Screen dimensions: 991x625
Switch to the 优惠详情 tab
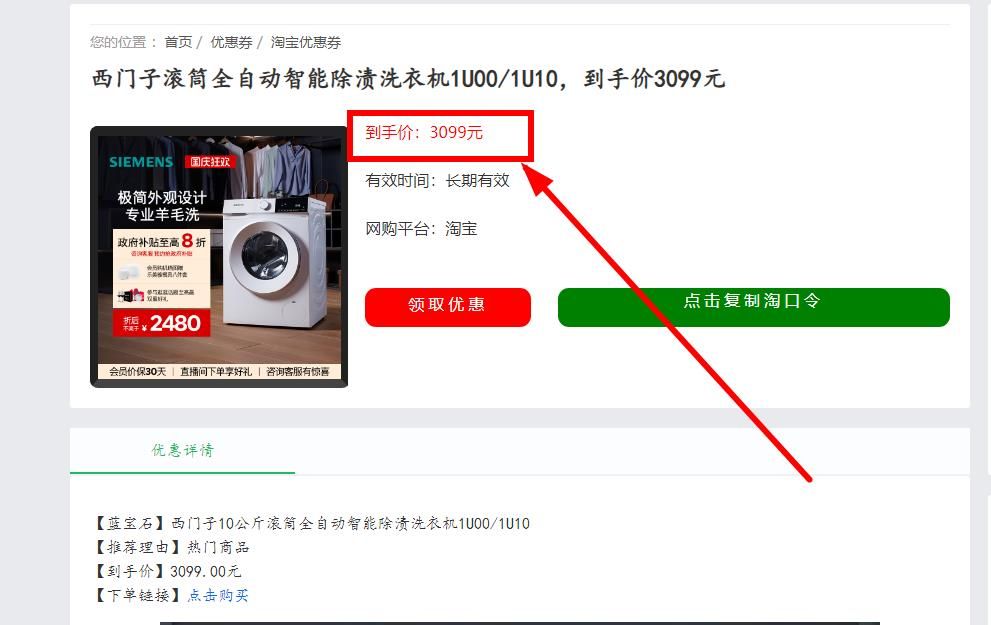coord(182,450)
